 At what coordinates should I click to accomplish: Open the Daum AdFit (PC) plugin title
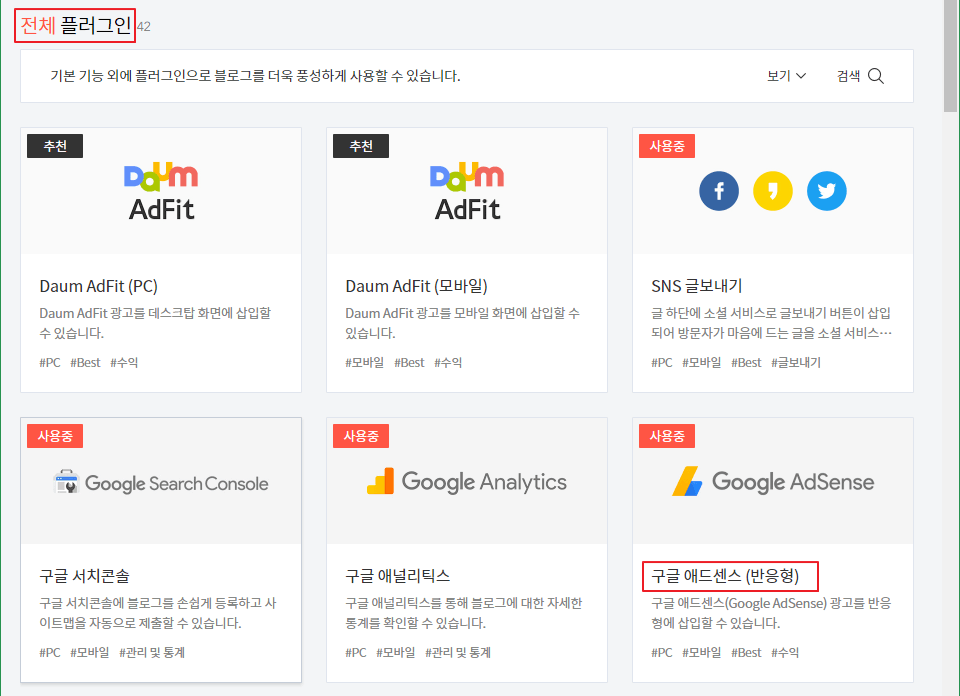[99, 286]
